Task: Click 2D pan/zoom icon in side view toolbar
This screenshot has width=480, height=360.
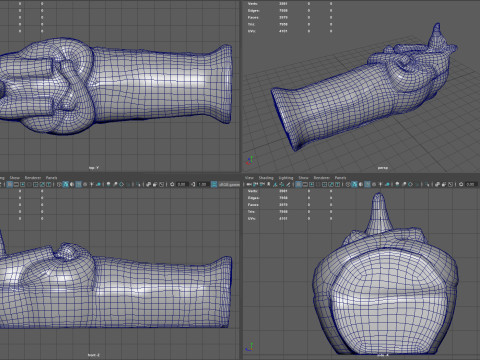Action: pos(282,184)
